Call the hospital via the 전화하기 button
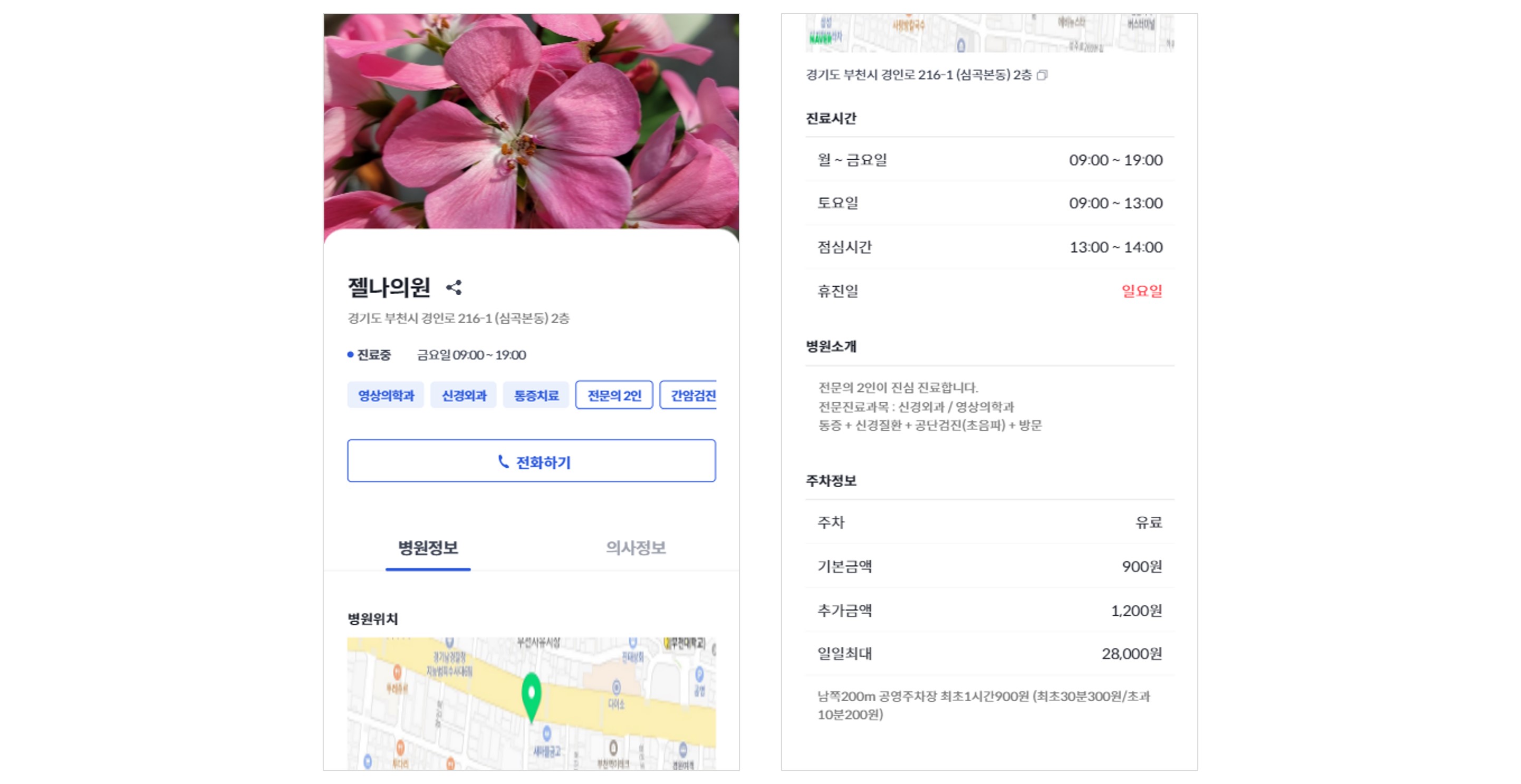Screen dimensions: 1521x784 pos(532,461)
